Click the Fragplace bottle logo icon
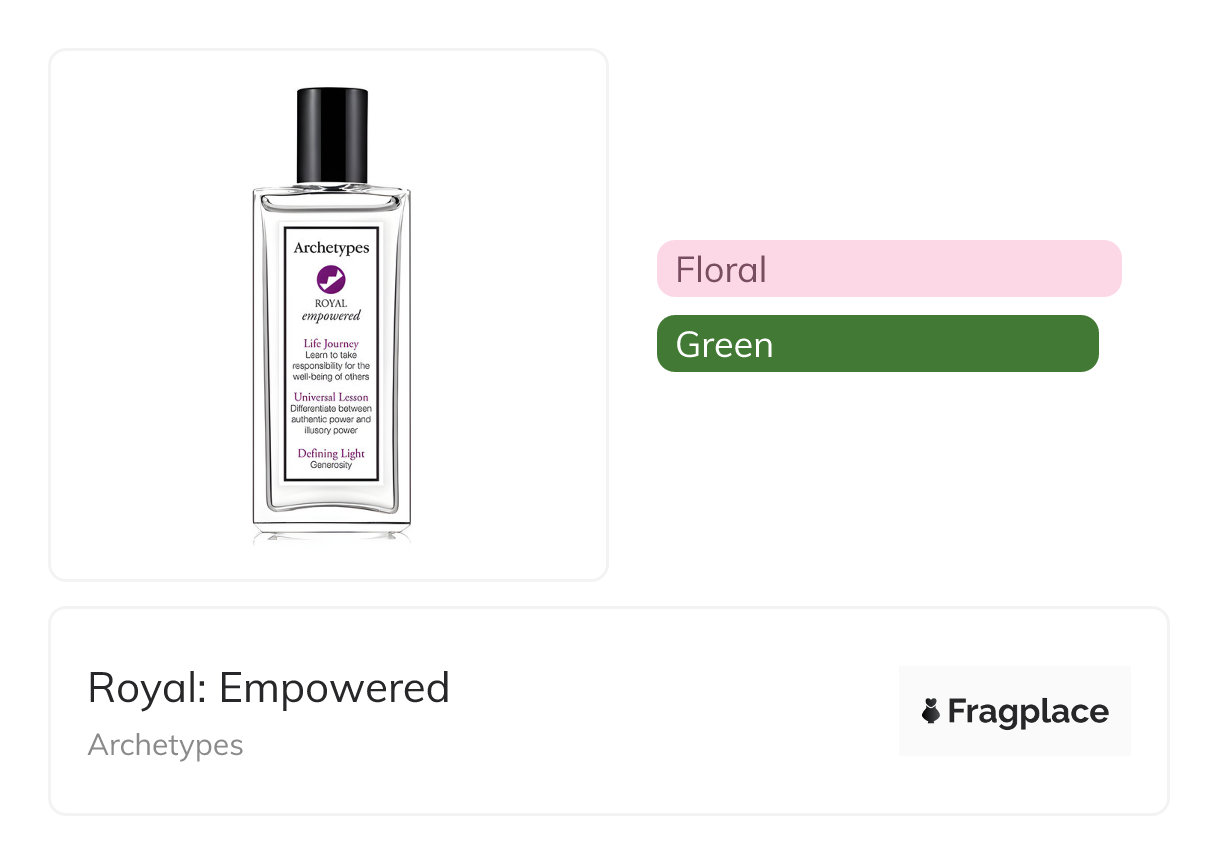This screenshot has width=1218, height=864. 931,712
